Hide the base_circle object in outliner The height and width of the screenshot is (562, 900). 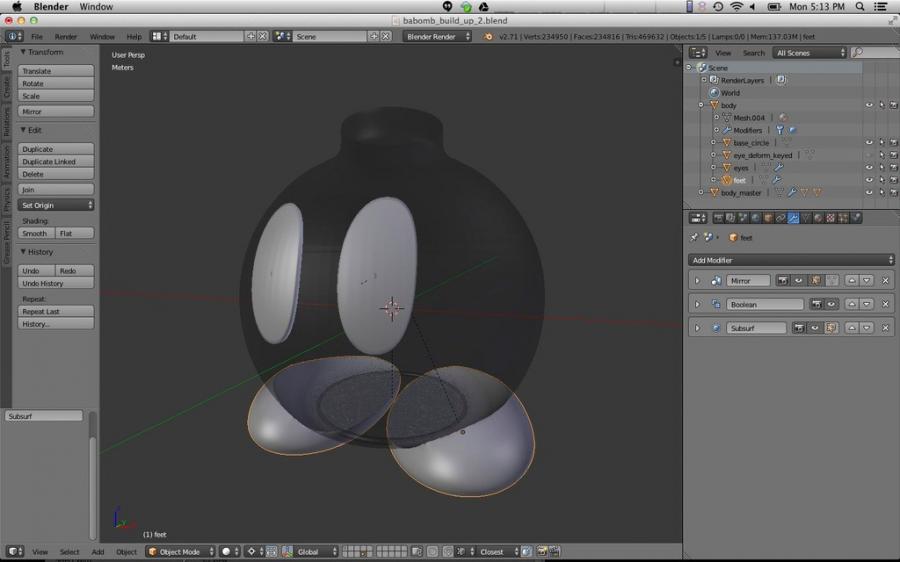869,142
